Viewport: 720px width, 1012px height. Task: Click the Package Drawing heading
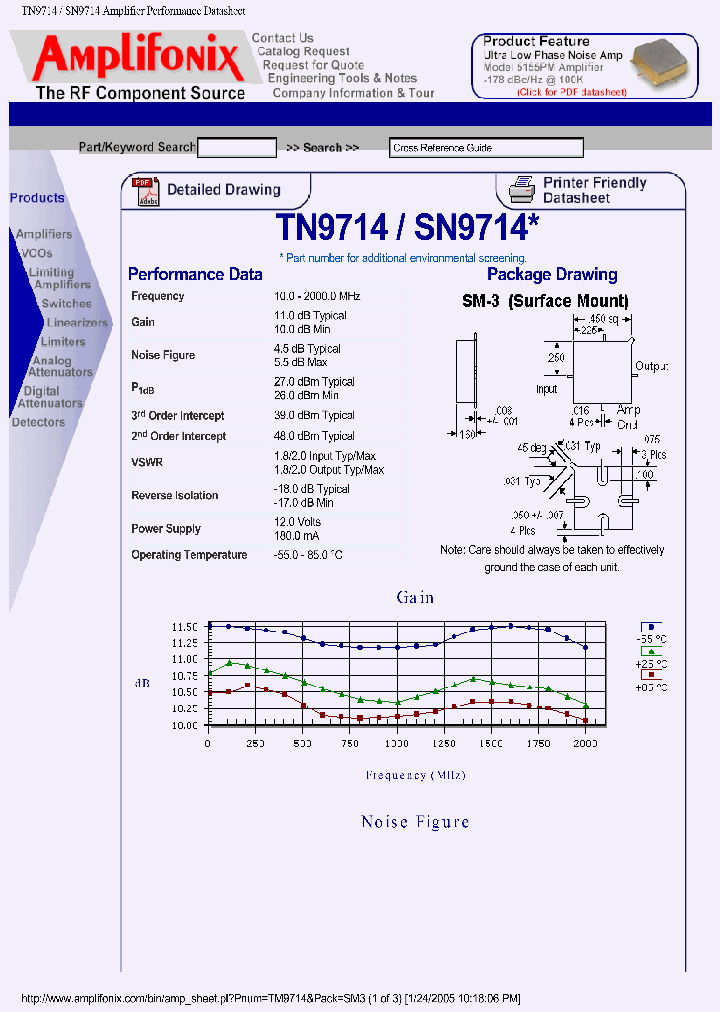pyautogui.click(x=552, y=274)
